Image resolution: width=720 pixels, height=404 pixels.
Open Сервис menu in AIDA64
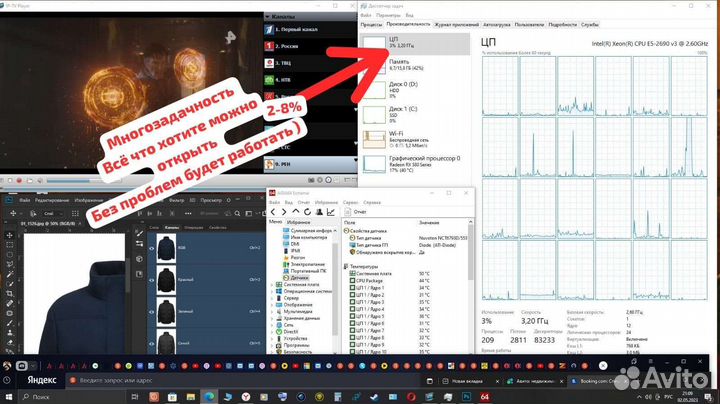coord(350,202)
